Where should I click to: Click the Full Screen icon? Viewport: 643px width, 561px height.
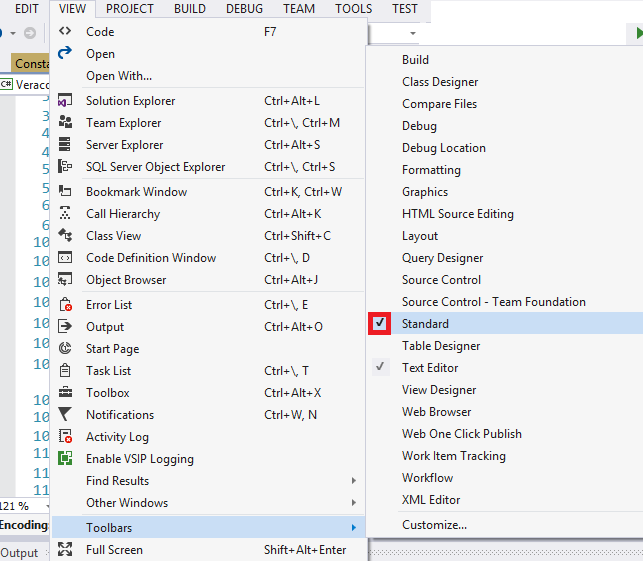65,550
